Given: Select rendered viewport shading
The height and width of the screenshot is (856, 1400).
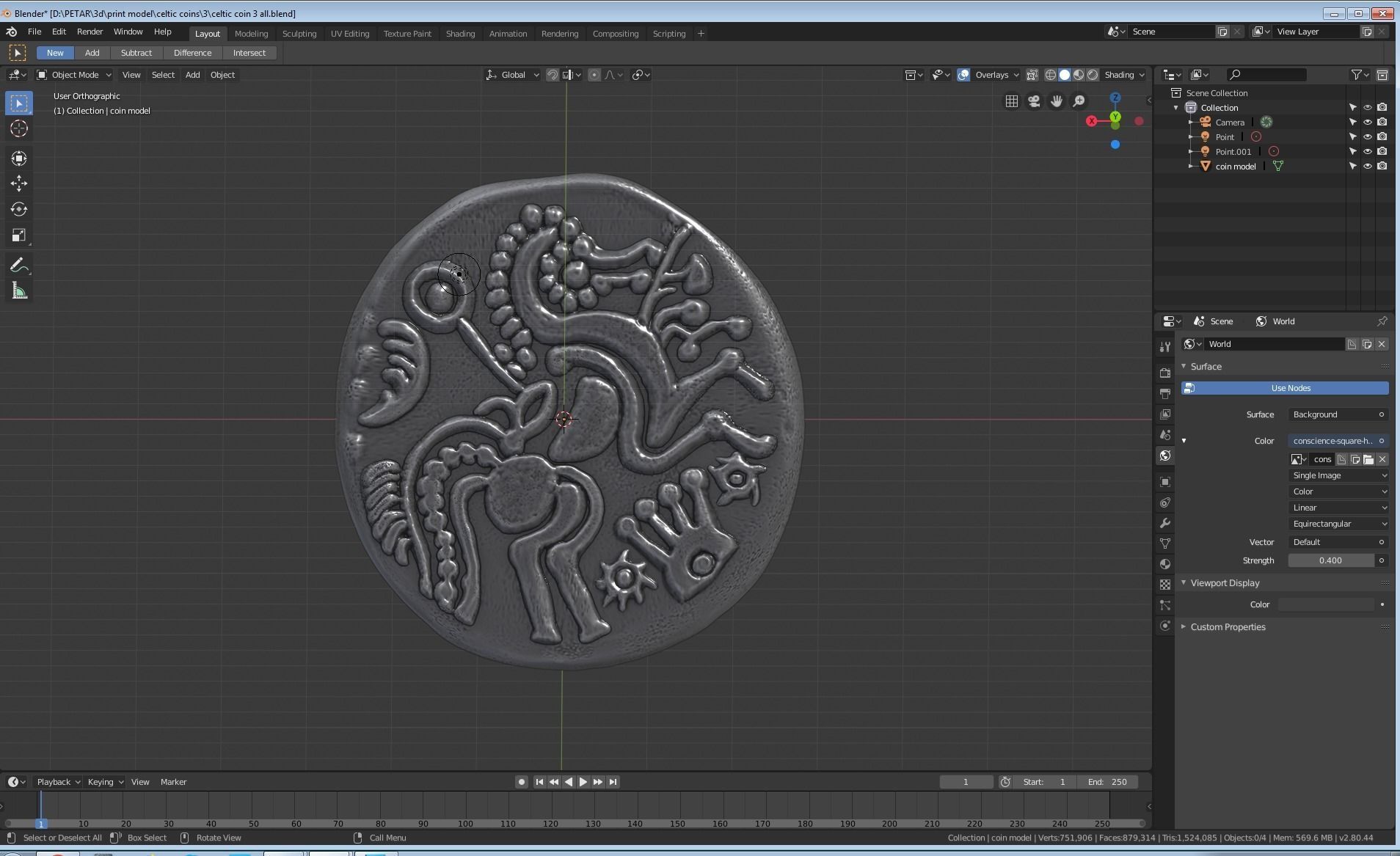Looking at the screenshot, I should click(1093, 75).
